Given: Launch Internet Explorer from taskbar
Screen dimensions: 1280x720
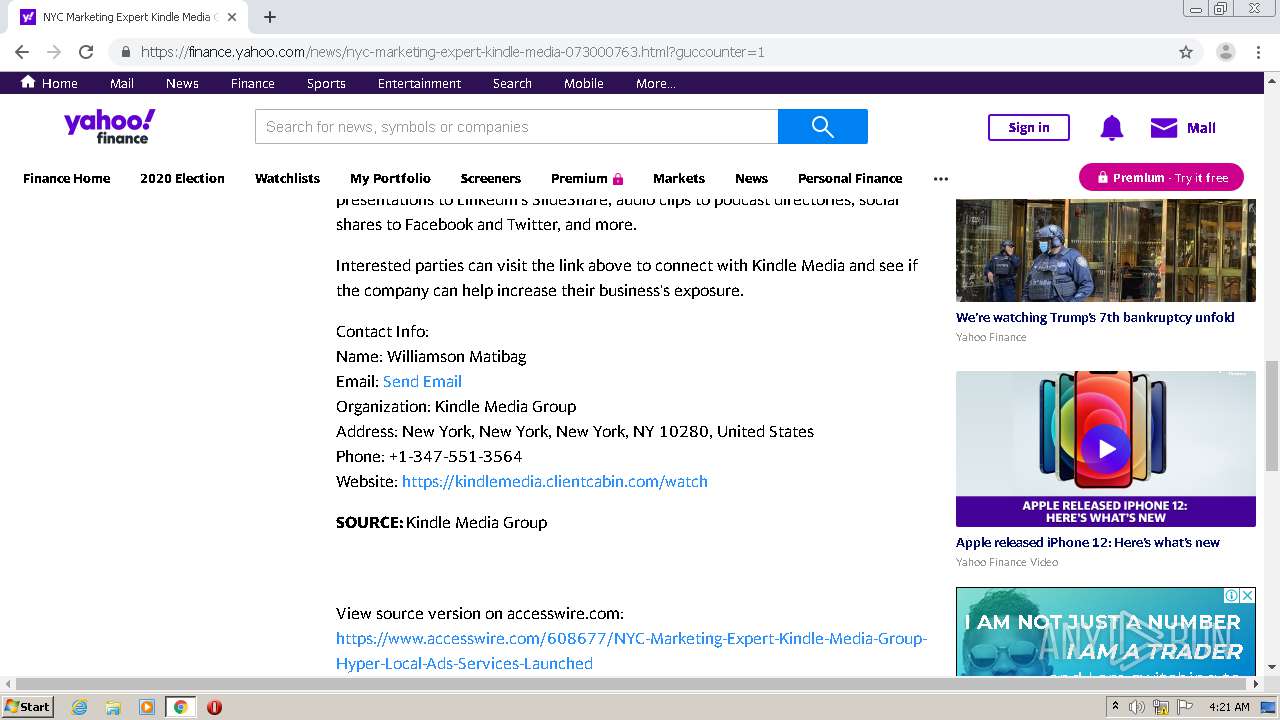Looking at the screenshot, I should [x=79, y=707].
